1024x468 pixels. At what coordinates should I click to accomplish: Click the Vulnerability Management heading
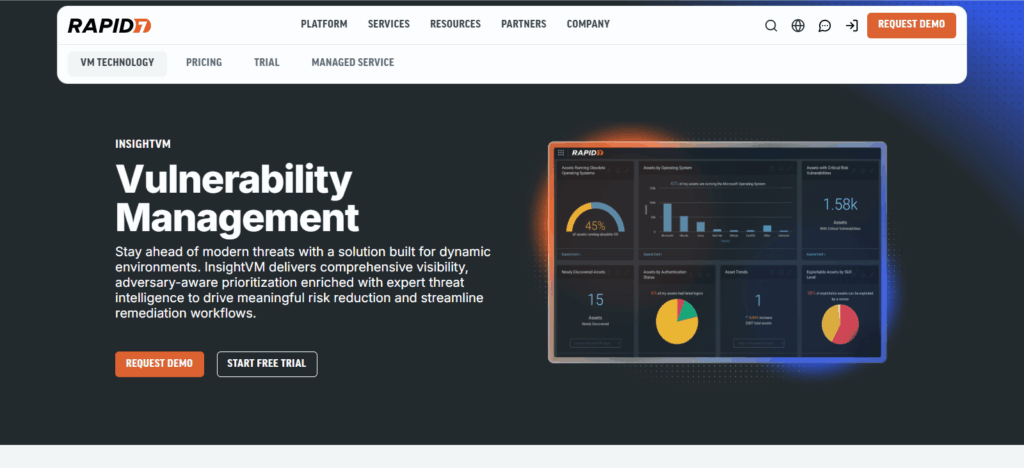click(237, 198)
